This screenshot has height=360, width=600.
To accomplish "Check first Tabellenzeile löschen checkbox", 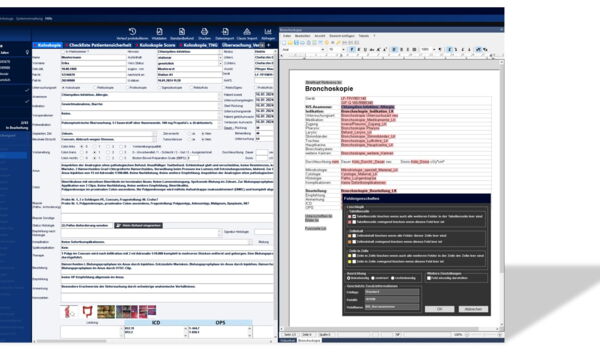I will pyautogui.click(x=354, y=217).
